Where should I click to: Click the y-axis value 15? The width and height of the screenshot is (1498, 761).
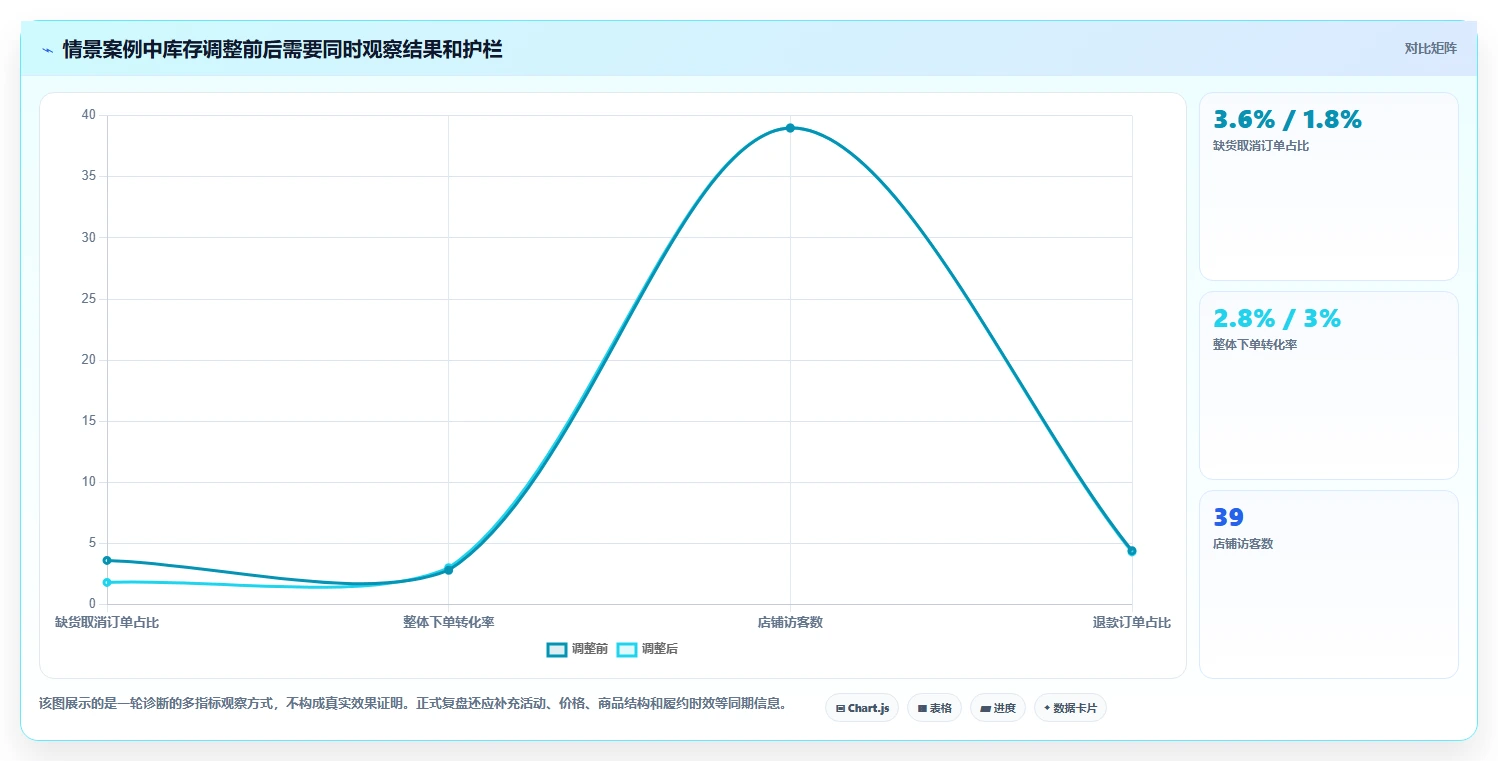tap(89, 421)
